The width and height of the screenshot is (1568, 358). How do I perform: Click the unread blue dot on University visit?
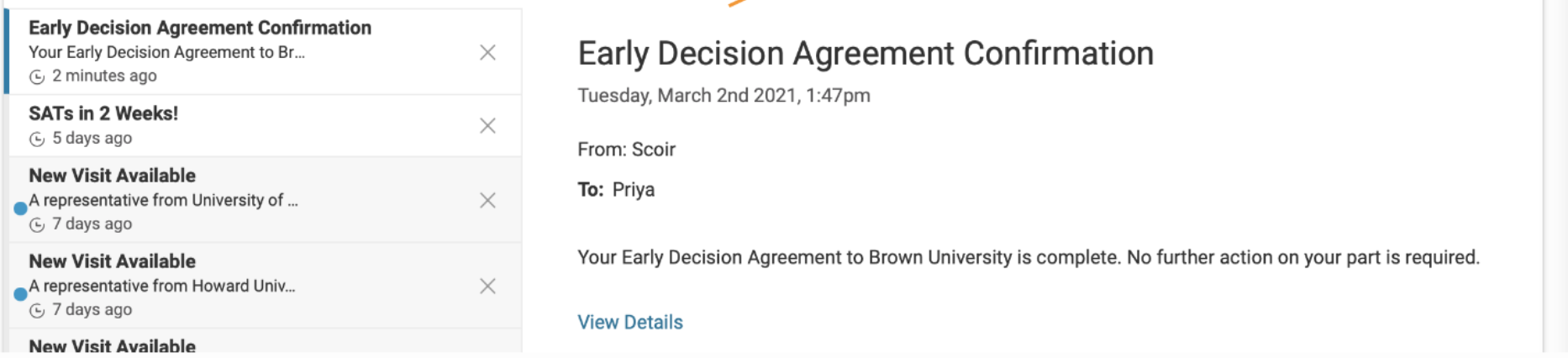point(20,208)
